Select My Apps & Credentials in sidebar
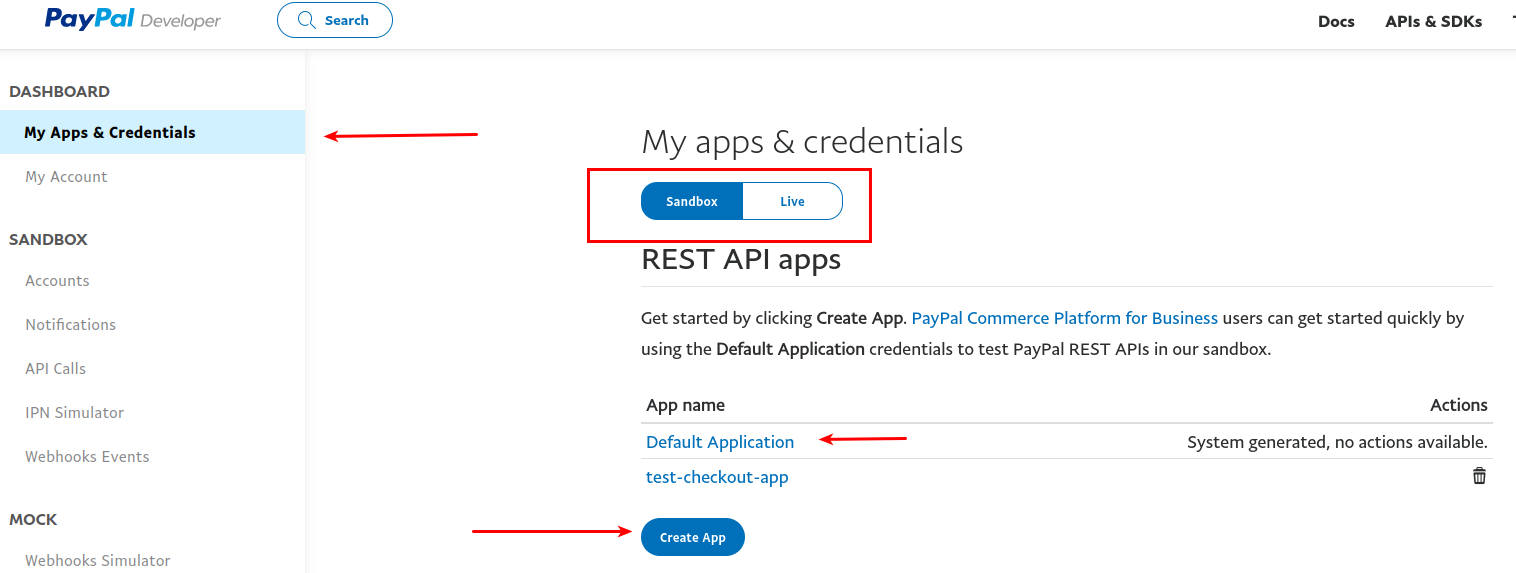This screenshot has width=1516, height=573. [x=152, y=132]
